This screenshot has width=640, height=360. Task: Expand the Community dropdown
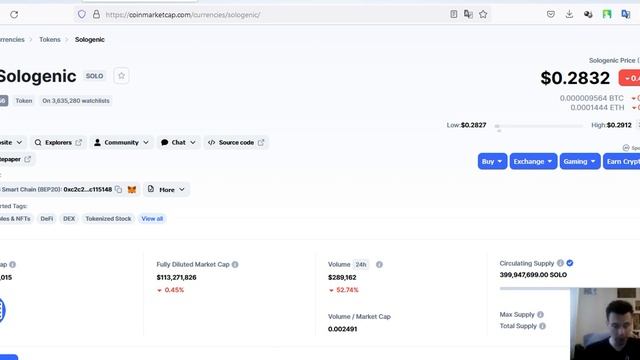(122, 142)
